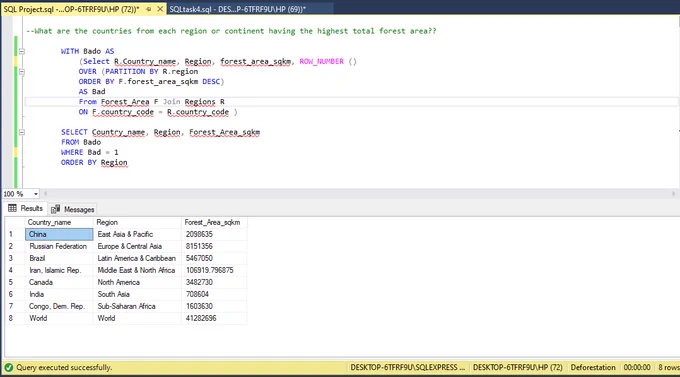The image size is (680, 377).
Task: Select the India cell
Action: tap(59, 294)
